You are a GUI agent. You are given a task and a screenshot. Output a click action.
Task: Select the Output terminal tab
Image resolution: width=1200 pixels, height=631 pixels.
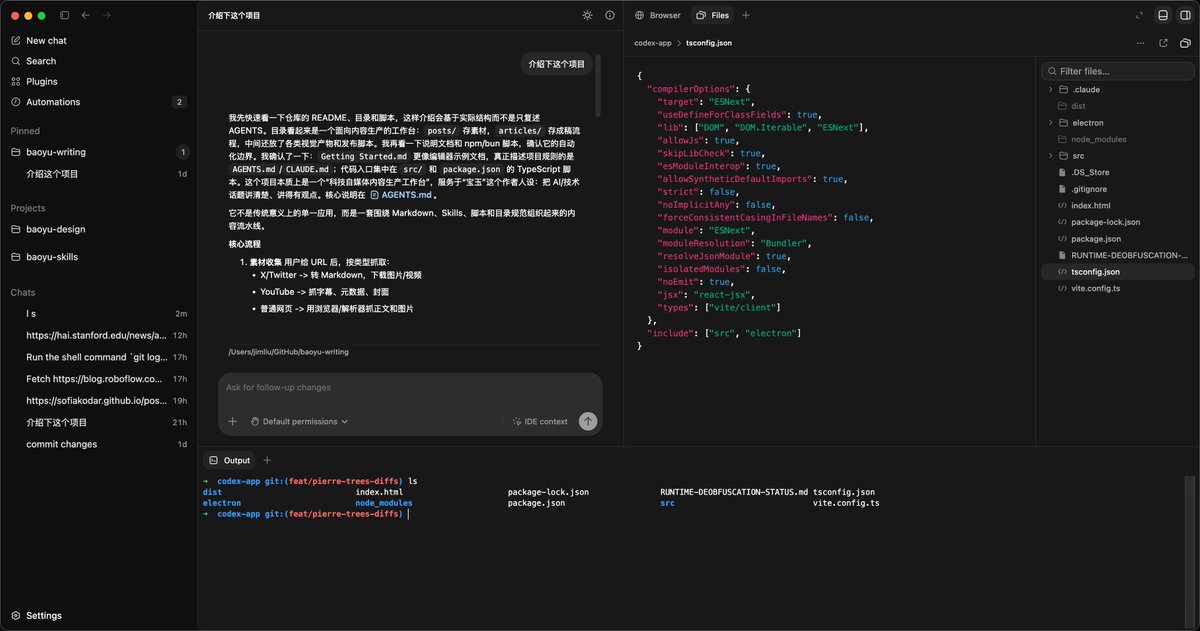(x=229, y=460)
